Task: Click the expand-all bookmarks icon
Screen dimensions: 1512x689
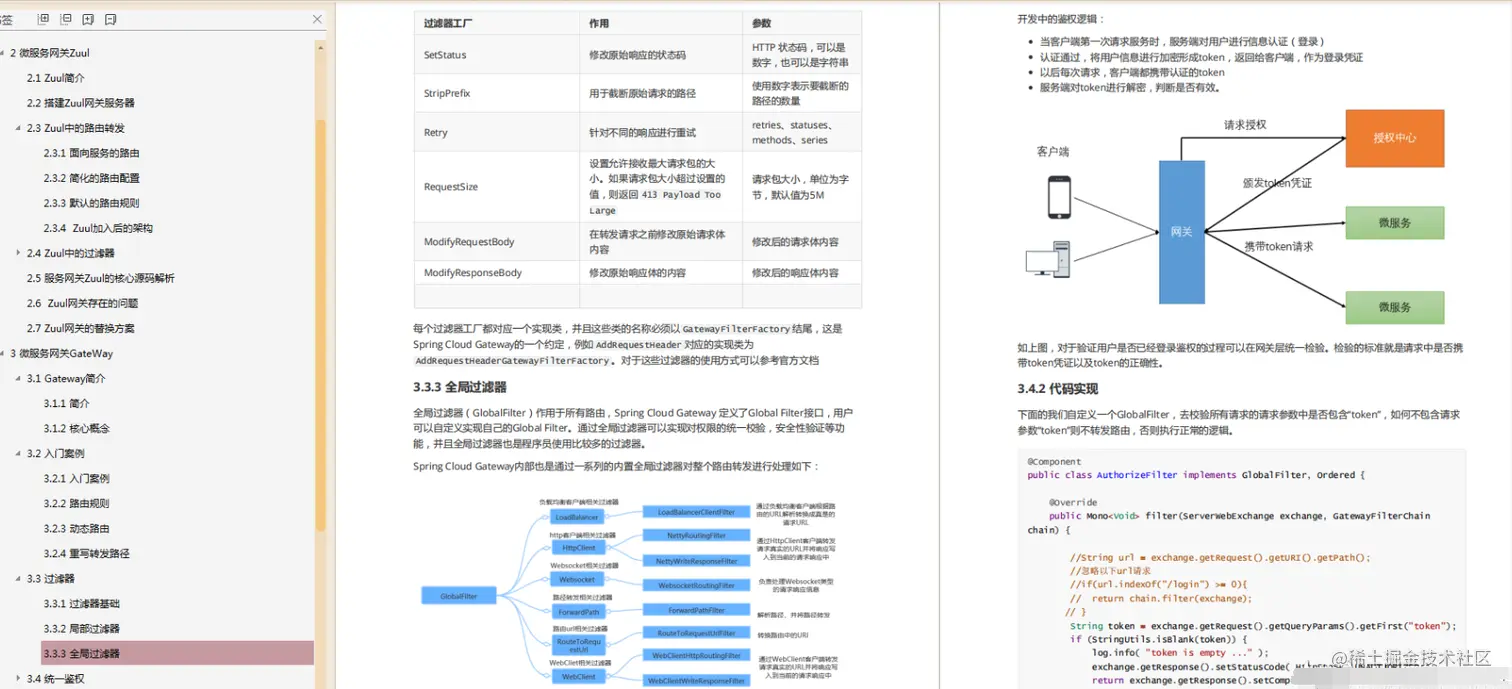Action: click(43, 19)
